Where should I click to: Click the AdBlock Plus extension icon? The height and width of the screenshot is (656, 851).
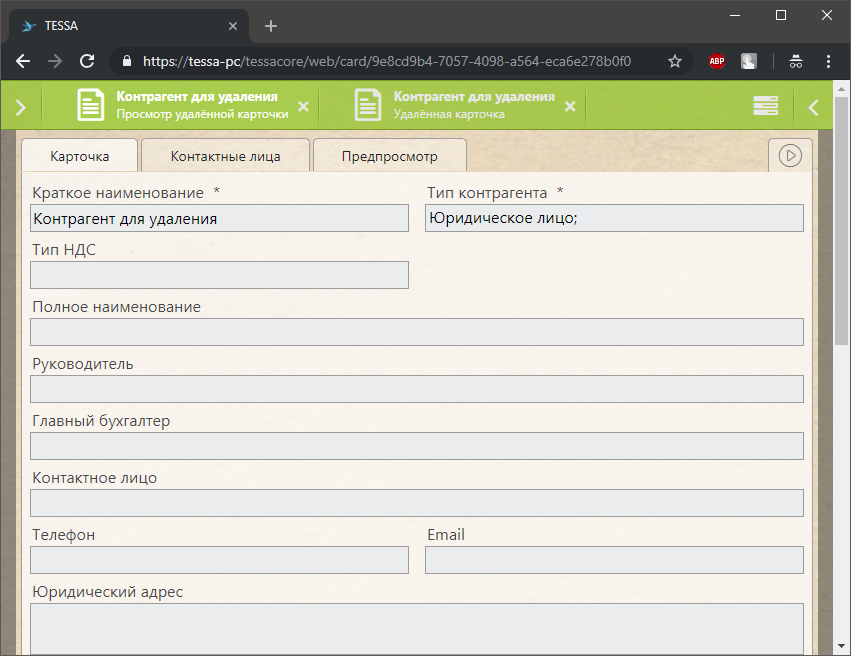[717, 61]
